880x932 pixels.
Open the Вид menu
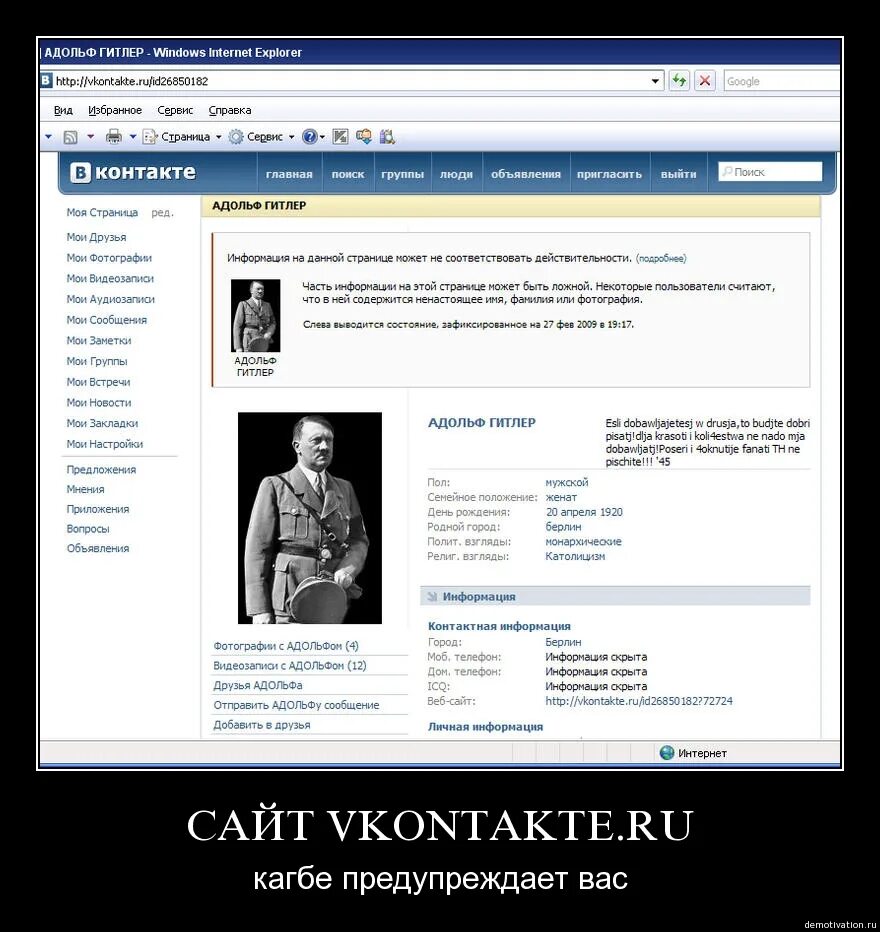(x=63, y=110)
